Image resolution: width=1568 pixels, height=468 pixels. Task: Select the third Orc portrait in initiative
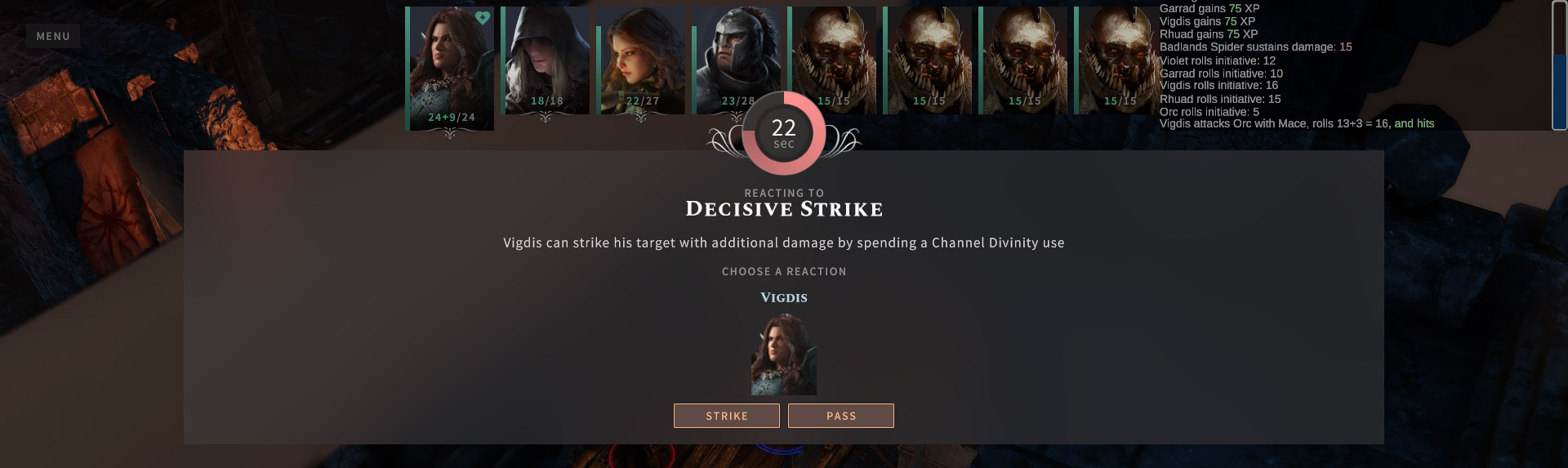point(1024,60)
